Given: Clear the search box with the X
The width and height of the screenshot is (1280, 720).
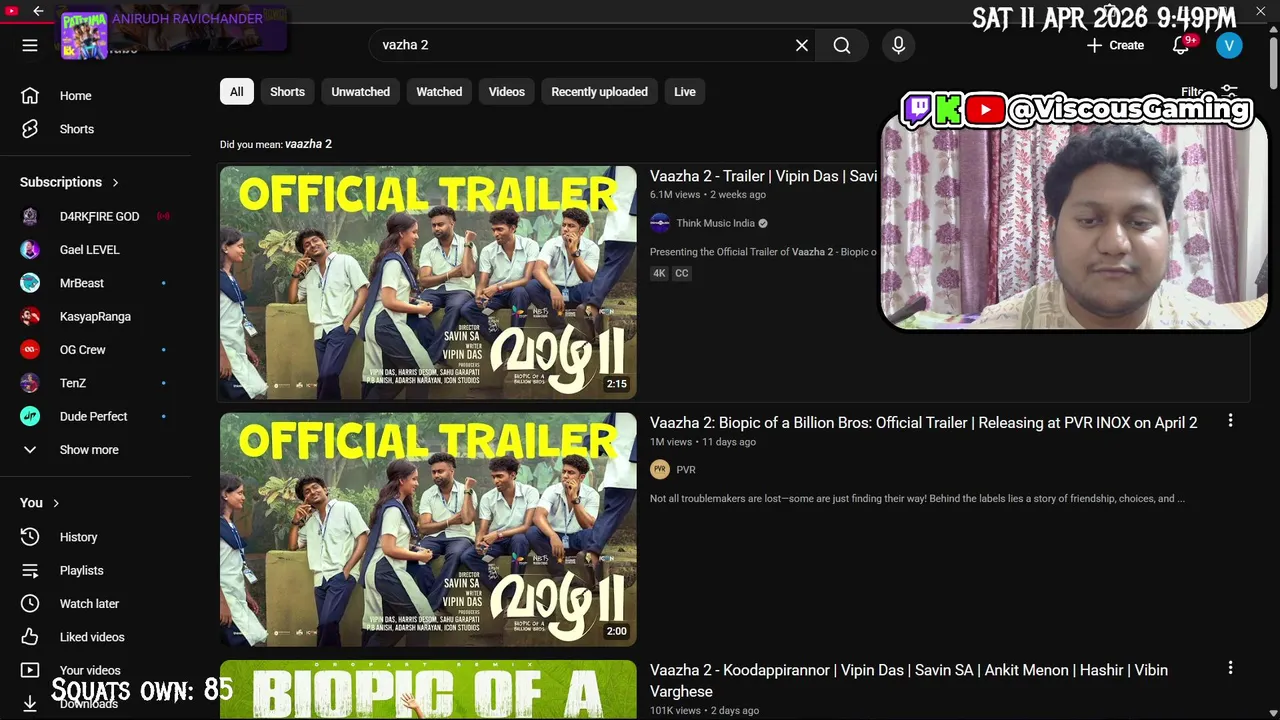Looking at the screenshot, I should click(x=802, y=45).
